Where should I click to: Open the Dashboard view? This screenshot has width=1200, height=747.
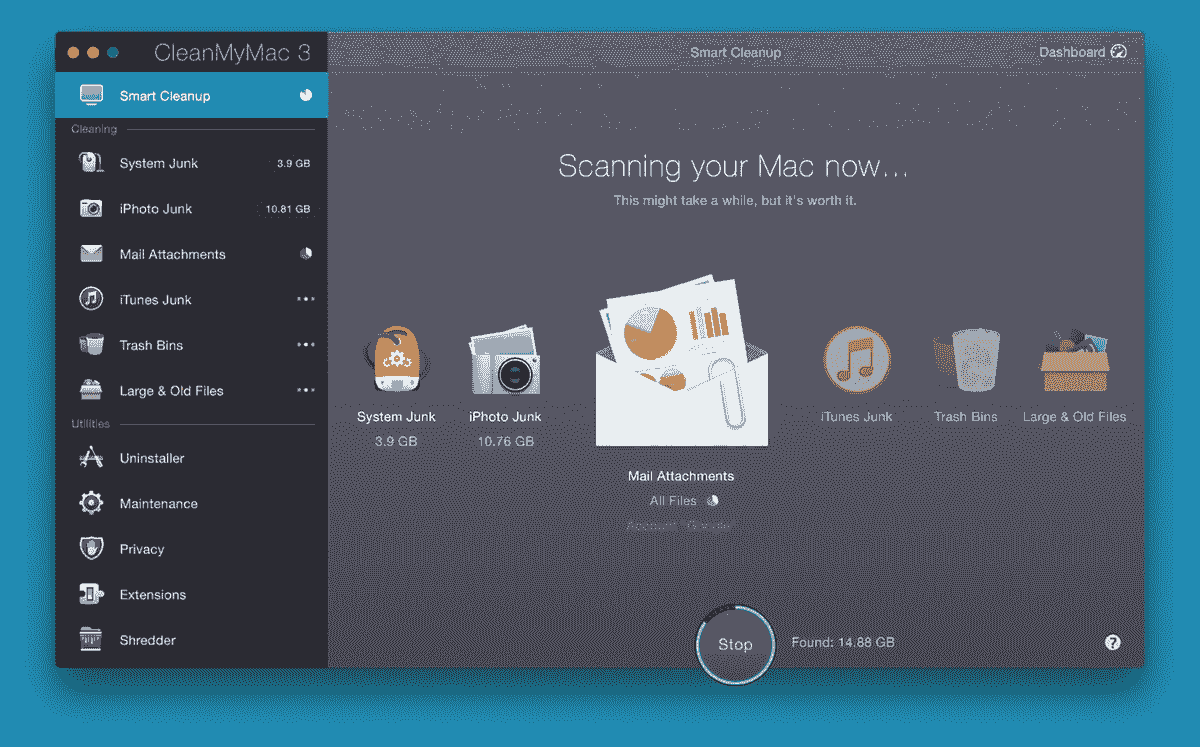(x=1078, y=51)
